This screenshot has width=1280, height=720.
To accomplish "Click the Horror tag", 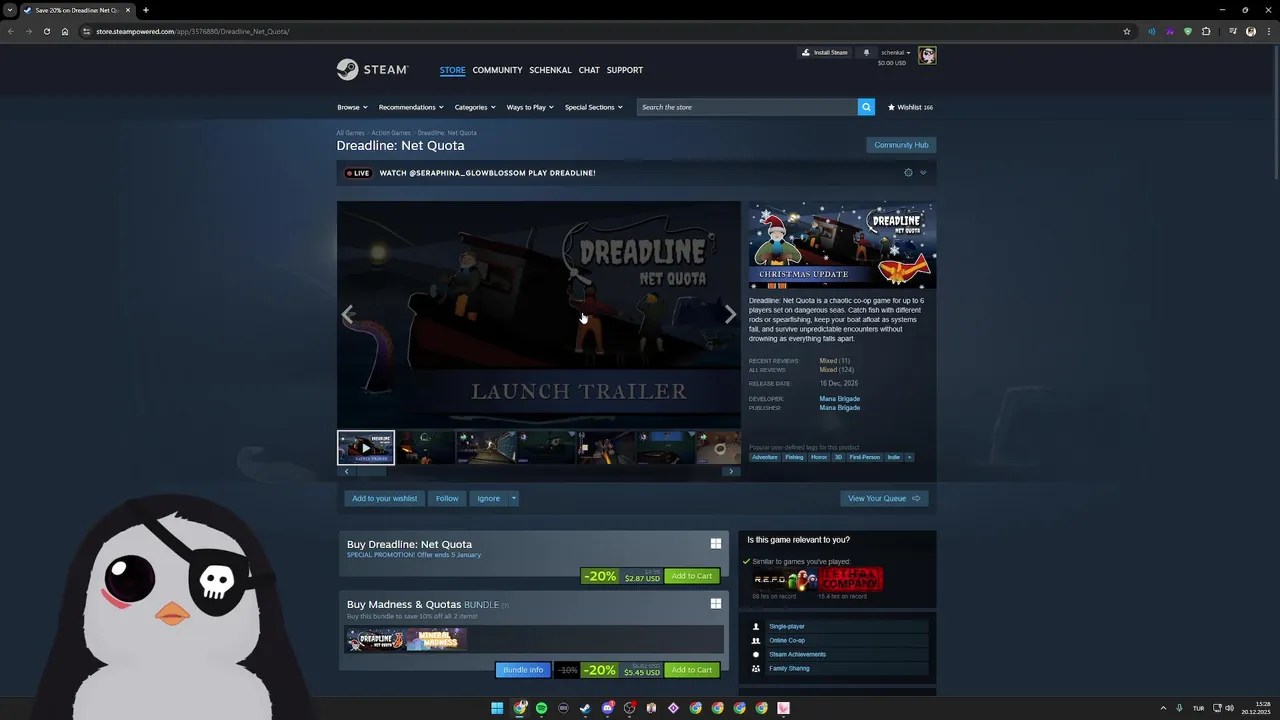I will (x=819, y=457).
